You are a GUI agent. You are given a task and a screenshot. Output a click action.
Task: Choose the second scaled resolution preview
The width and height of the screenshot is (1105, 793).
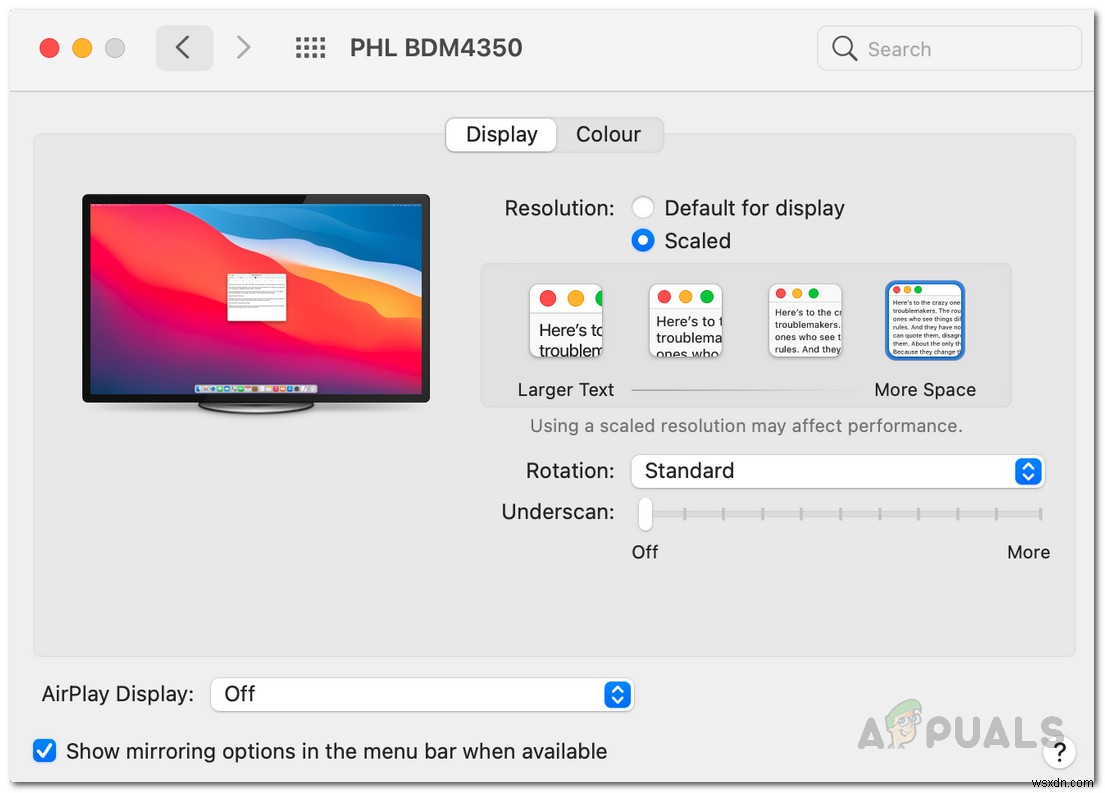686,320
